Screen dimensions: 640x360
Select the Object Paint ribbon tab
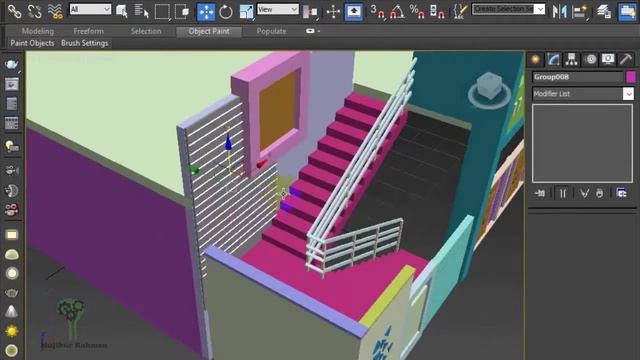209,31
